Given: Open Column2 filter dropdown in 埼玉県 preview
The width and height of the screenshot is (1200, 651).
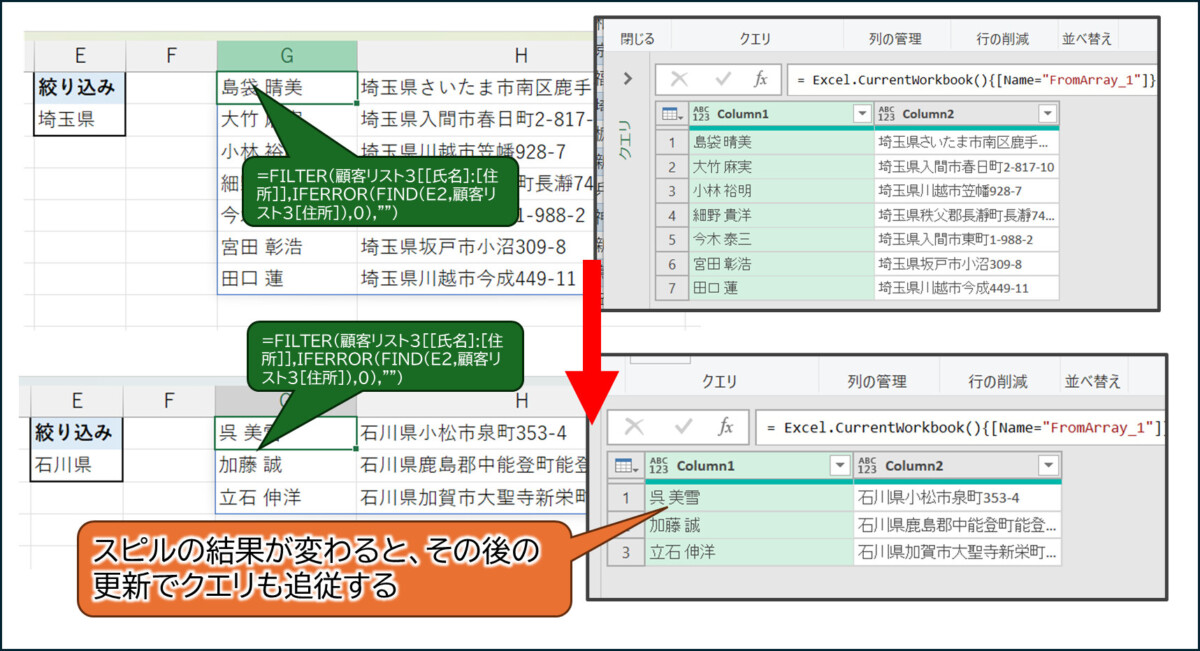Looking at the screenshot, I should pos(1048,114).
